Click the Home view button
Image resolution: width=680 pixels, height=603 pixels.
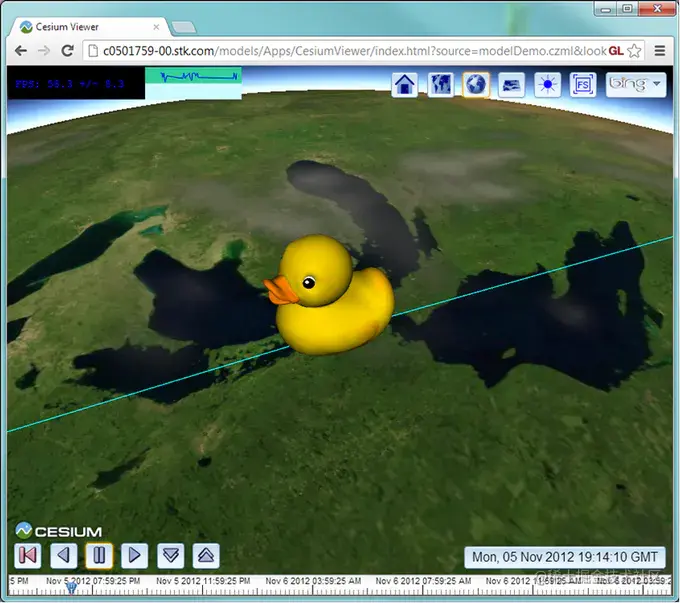point(405,84)
